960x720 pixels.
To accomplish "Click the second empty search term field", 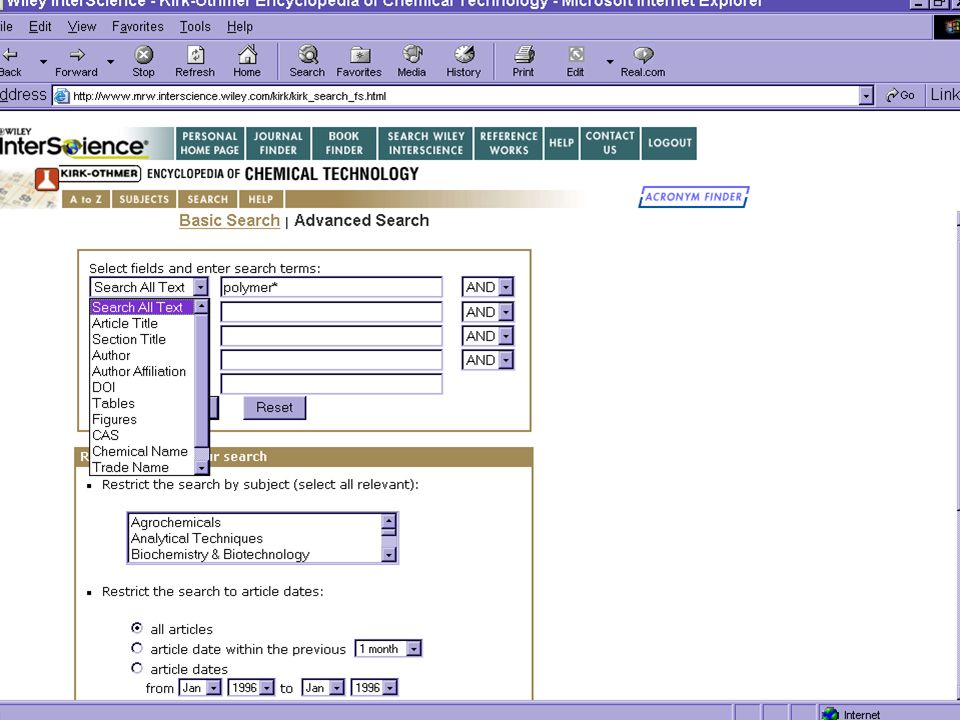I will (x=331, y=312).
